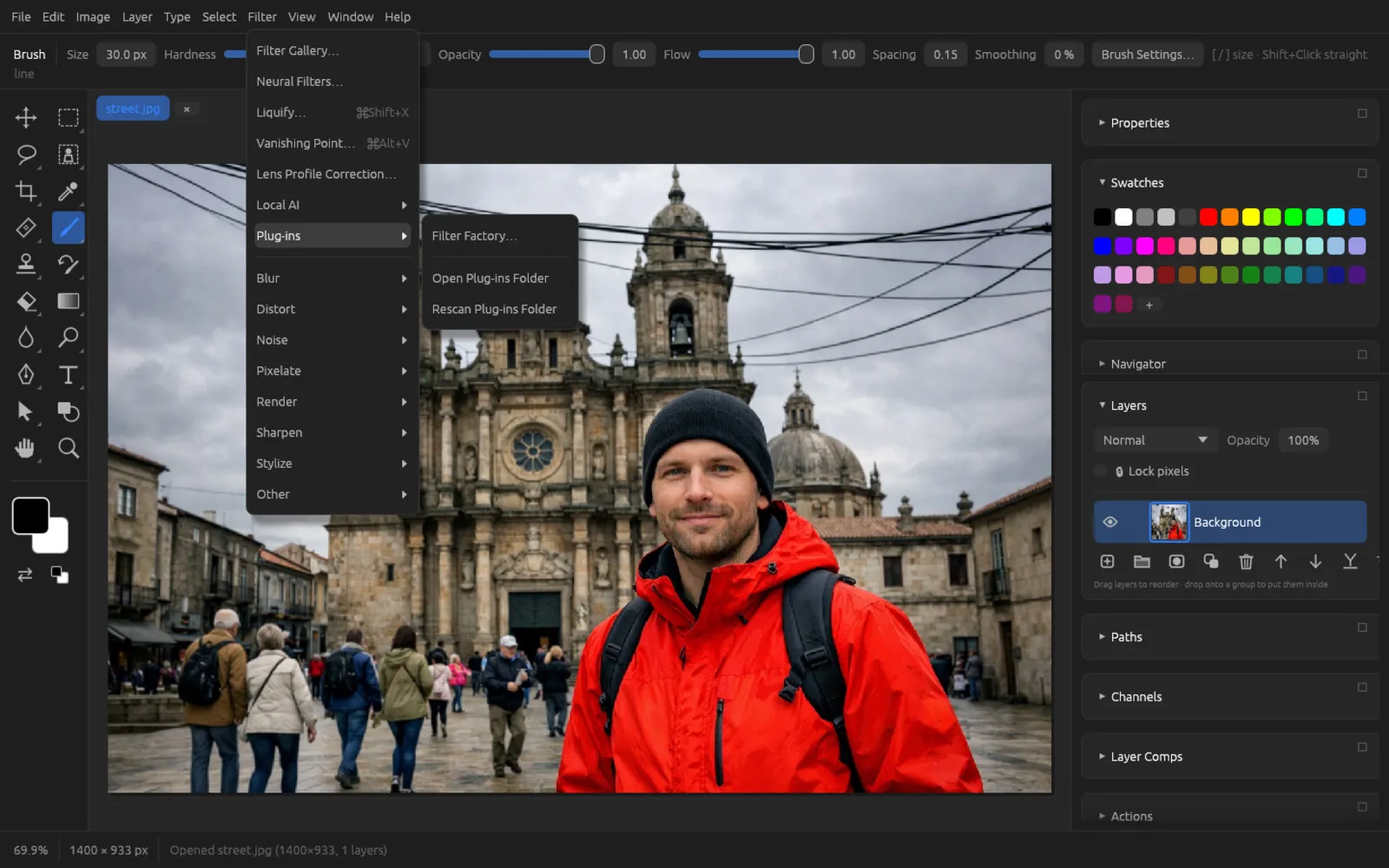Image resolution: width=1389 pixels, height=868 pixels.
Task: Move layer up with arrow icon
Action: pyautogui.click(x=1280, y=562)
